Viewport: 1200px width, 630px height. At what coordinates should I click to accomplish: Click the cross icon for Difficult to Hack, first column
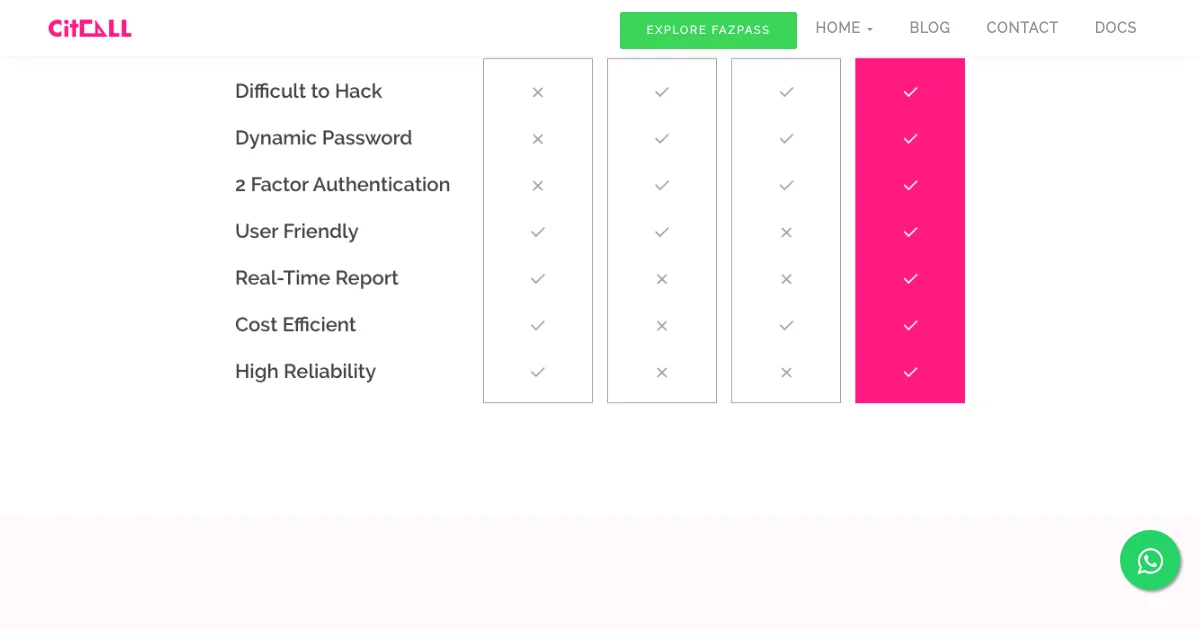(x=538, y=92)
